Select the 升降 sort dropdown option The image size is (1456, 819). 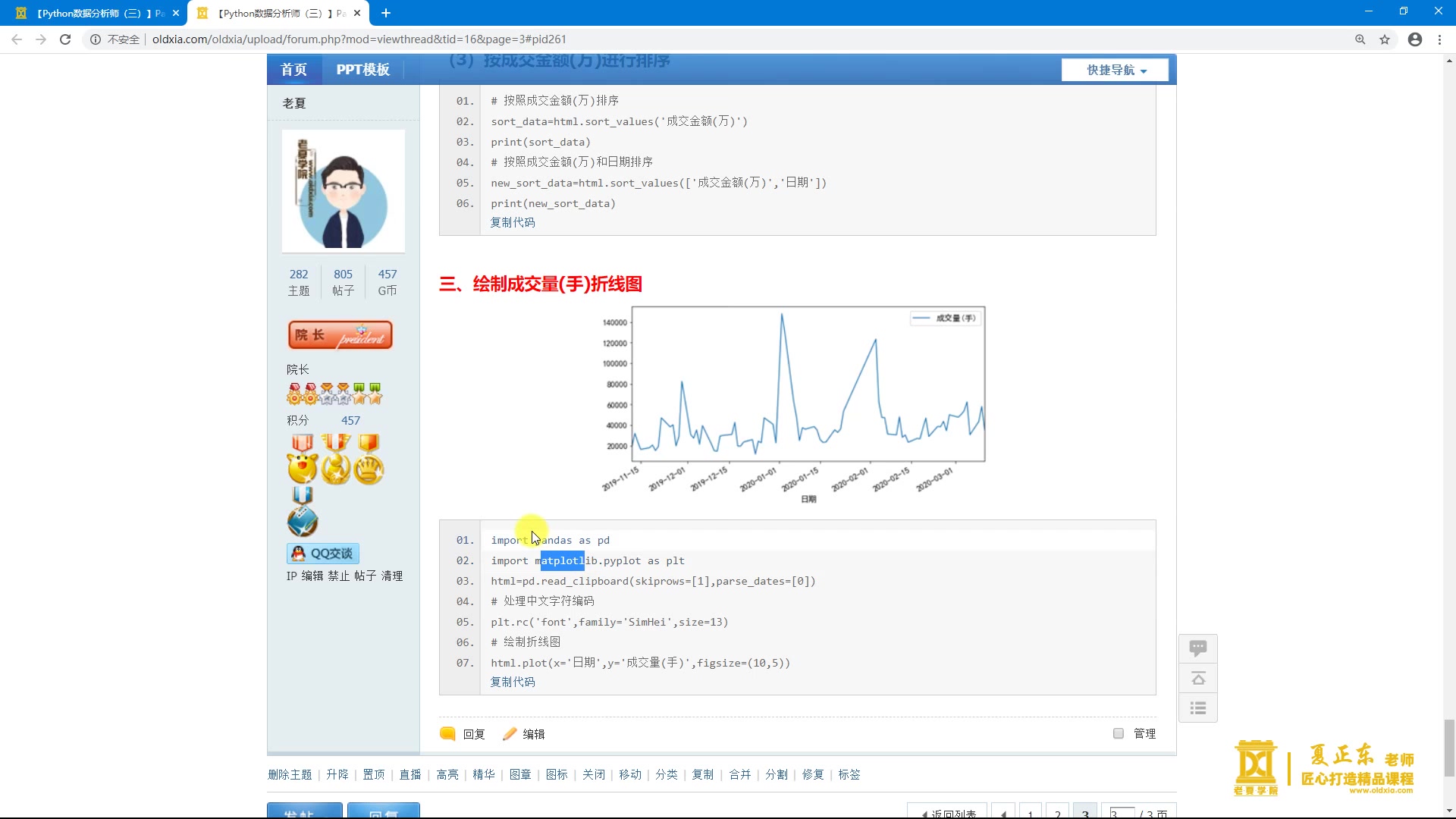pyautogui.click(x=338, y=774)
